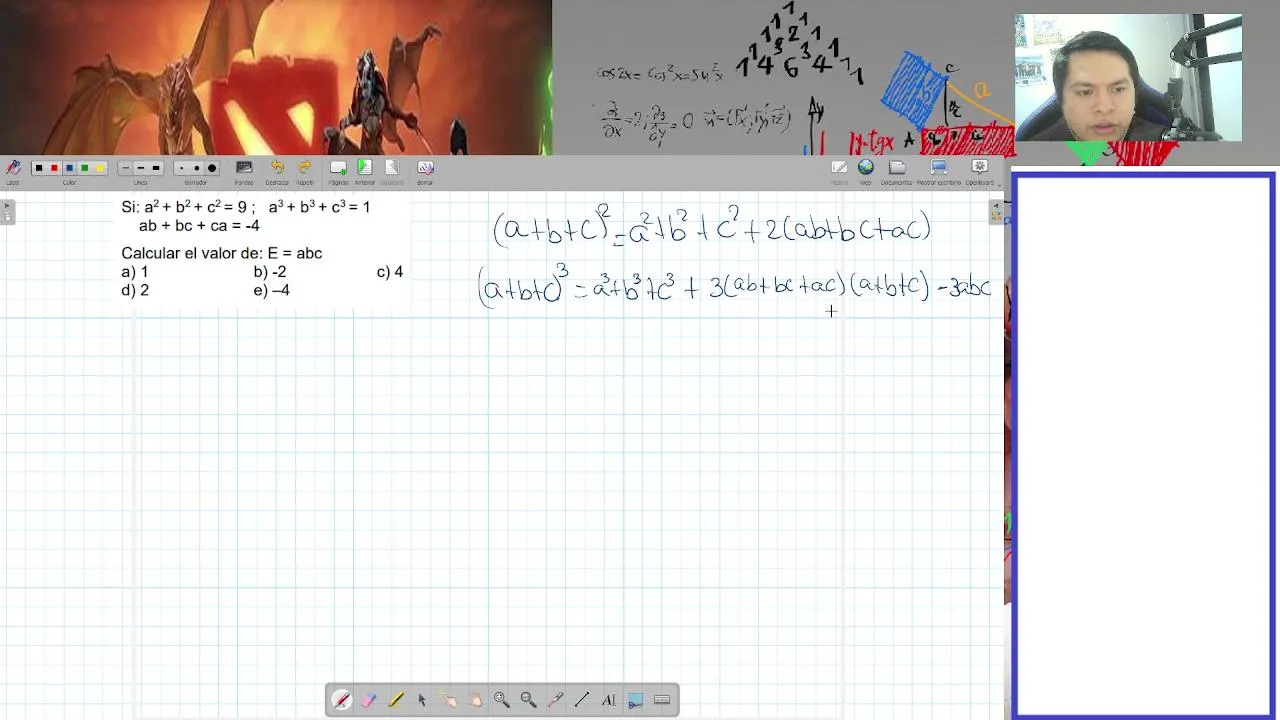Screen dimensions: 1280x720
Task: Select the pointing finger interact tool
Action: click(448, 700)
